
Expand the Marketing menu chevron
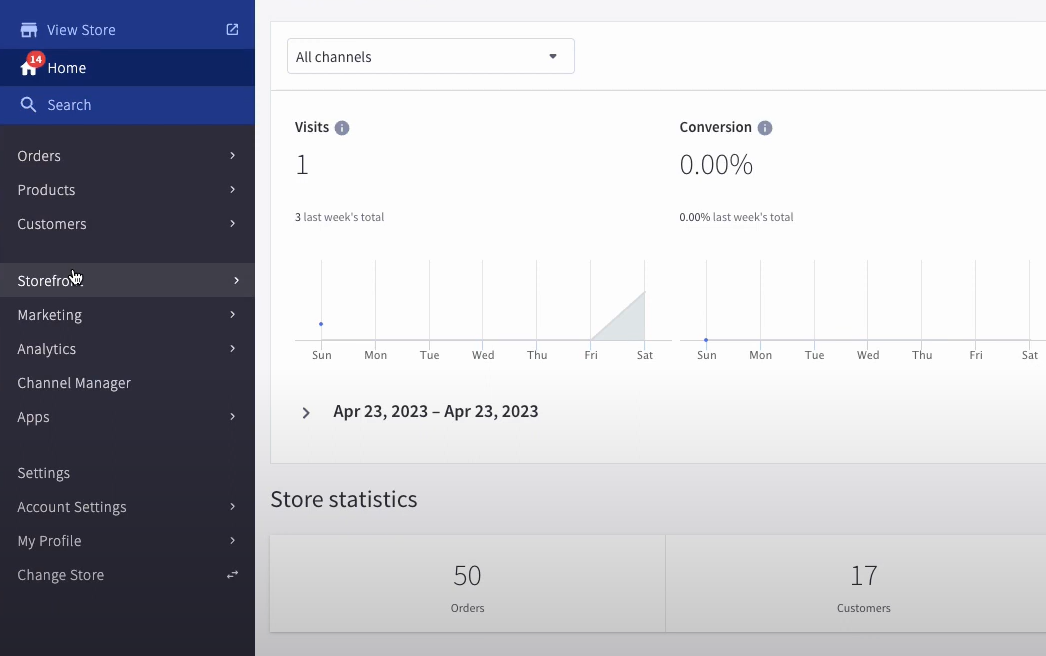[x=232, y=314]
